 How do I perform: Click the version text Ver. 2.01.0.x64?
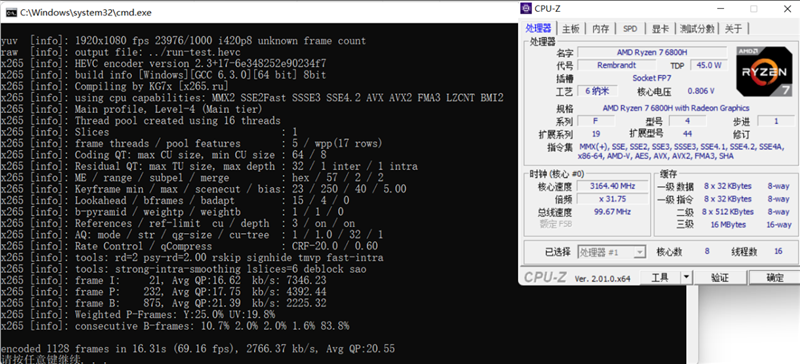tap(602, 278)
